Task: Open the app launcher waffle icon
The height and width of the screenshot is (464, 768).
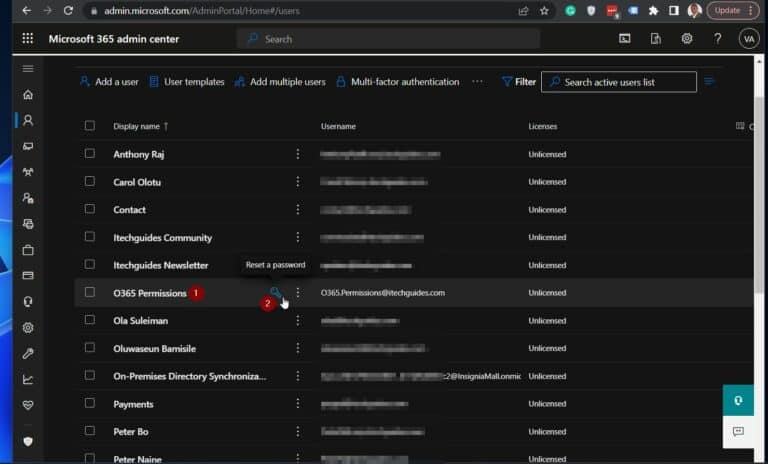Action: [x=27, y=39]
